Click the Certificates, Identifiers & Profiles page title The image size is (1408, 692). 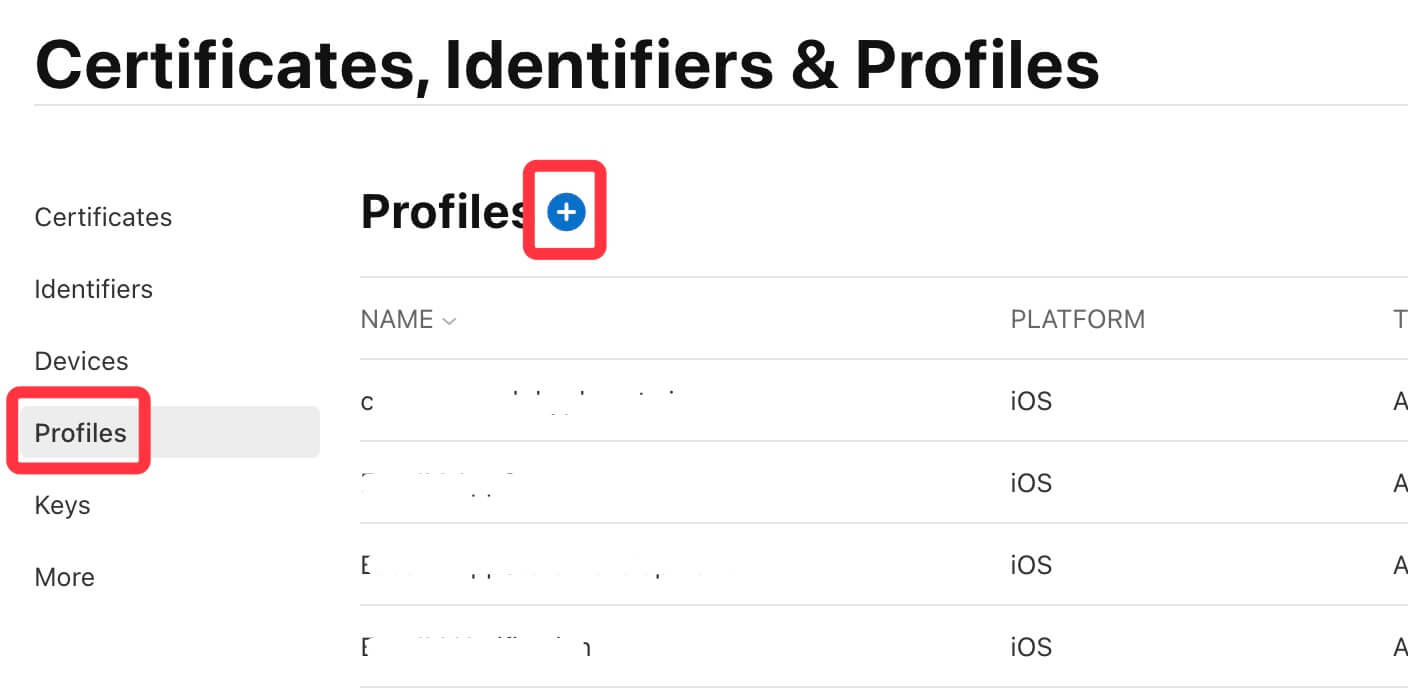tap(567, 65)
